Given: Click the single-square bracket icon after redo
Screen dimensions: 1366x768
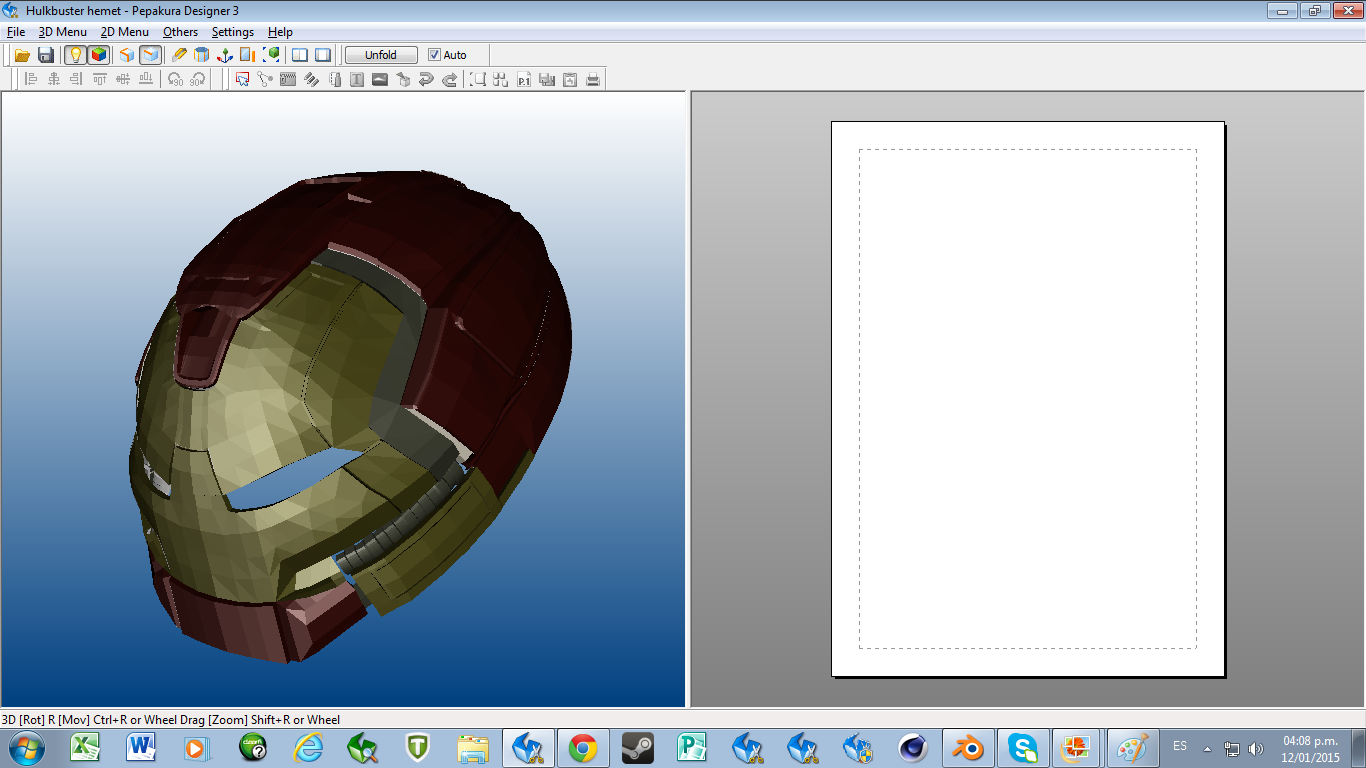Looking at the screenshot, I should (479, 79).
